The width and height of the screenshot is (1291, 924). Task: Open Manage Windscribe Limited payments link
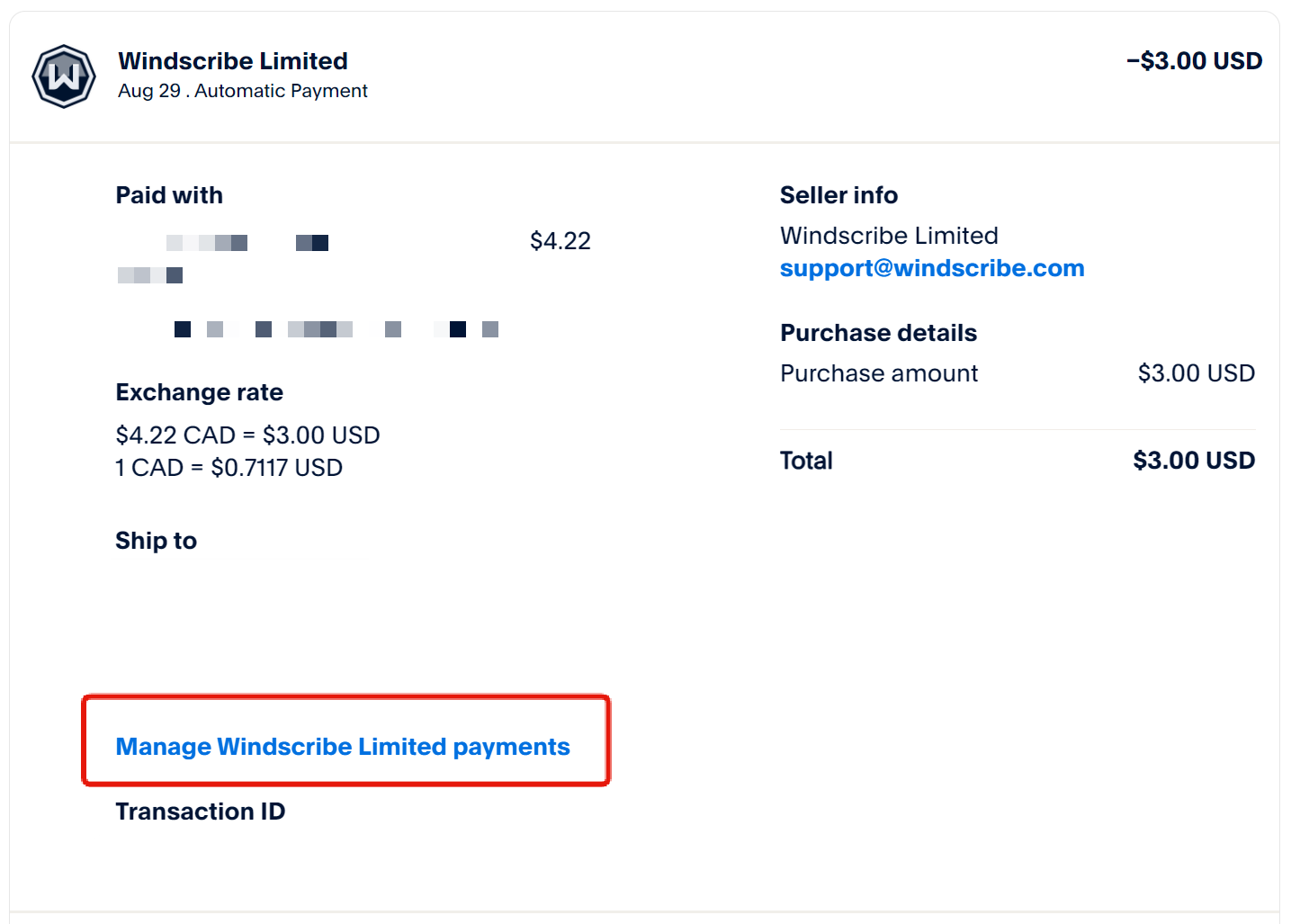(x=343, y=747)
